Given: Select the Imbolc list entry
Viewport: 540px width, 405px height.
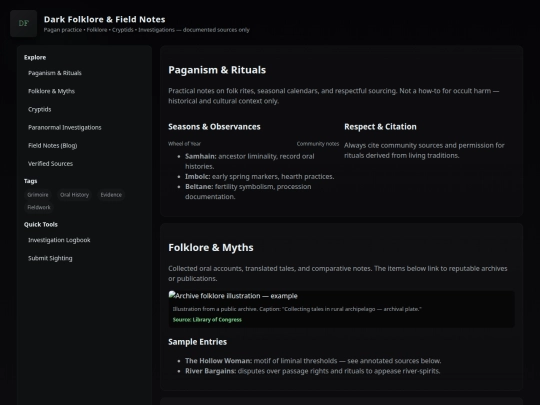Looking at the screenshot, I should pyautogui.click(x=259, y=177).
